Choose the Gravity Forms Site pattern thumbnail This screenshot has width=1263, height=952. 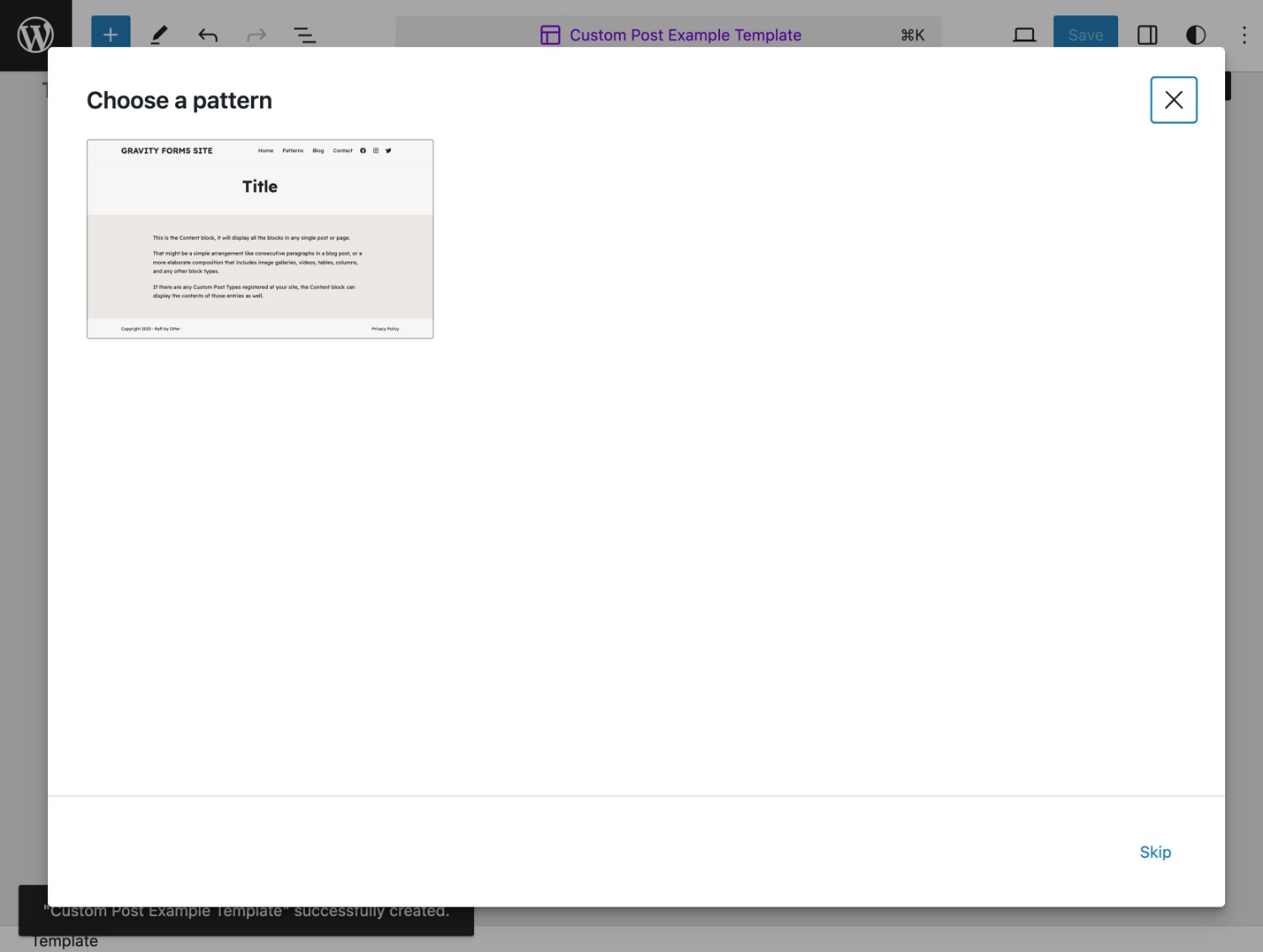pos(260,239)
